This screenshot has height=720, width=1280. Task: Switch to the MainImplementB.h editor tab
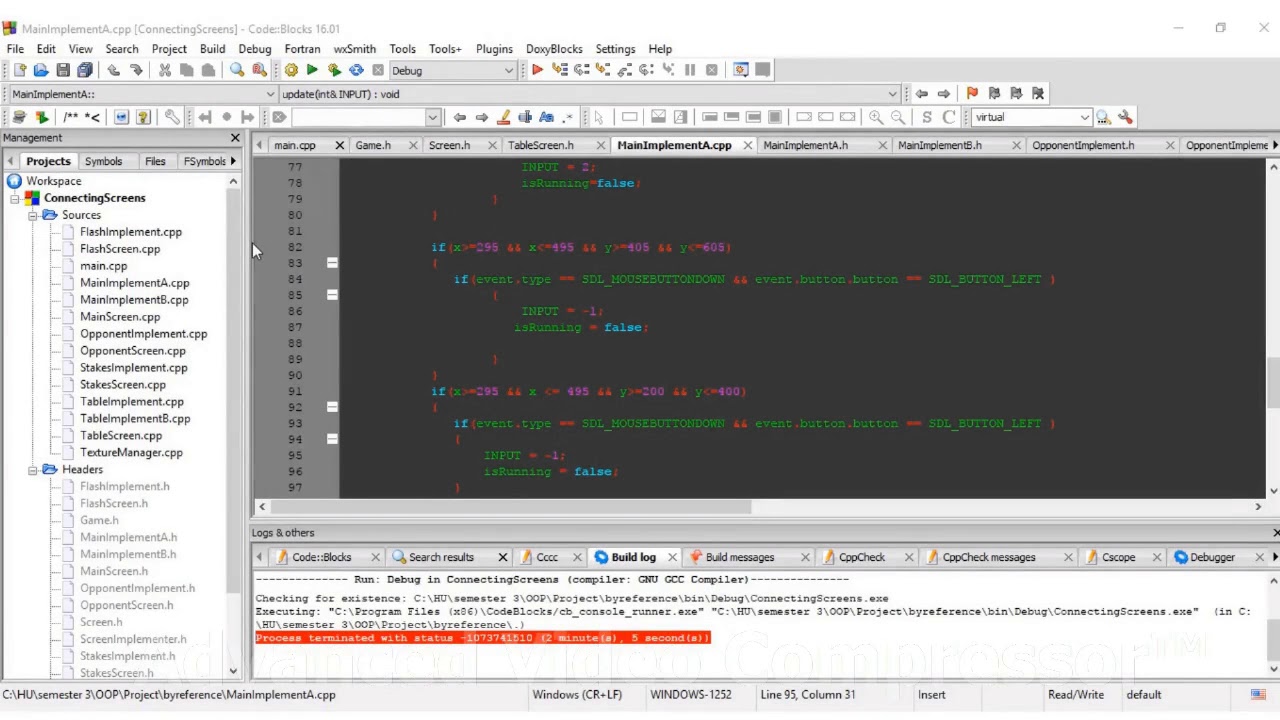point(939,145)
